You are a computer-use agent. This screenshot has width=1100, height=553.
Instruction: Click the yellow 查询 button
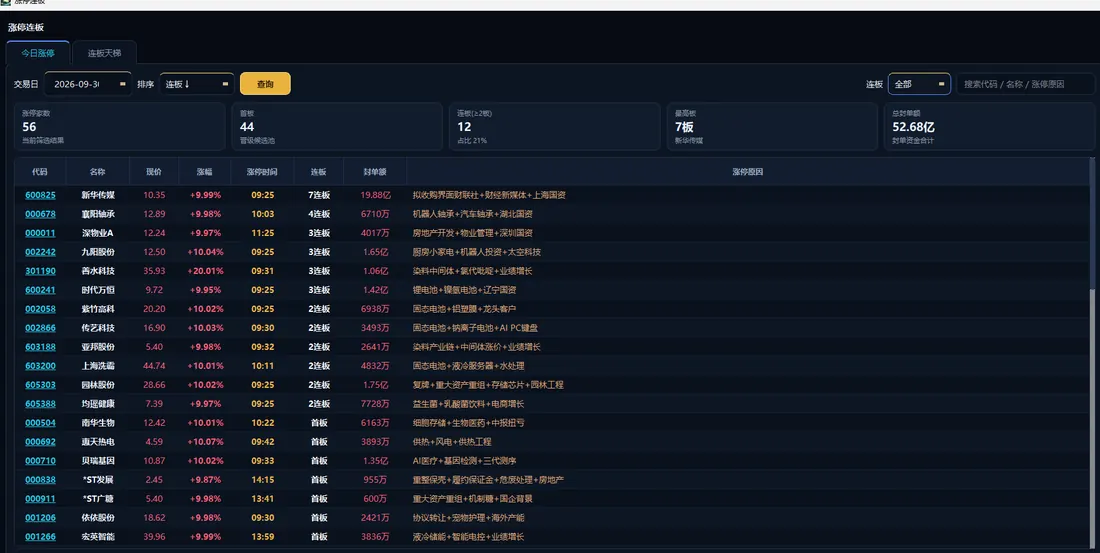[265, 84]
